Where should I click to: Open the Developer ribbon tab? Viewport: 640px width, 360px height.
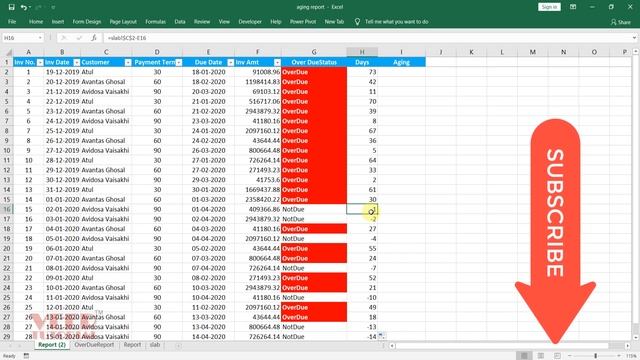(250, 22)
